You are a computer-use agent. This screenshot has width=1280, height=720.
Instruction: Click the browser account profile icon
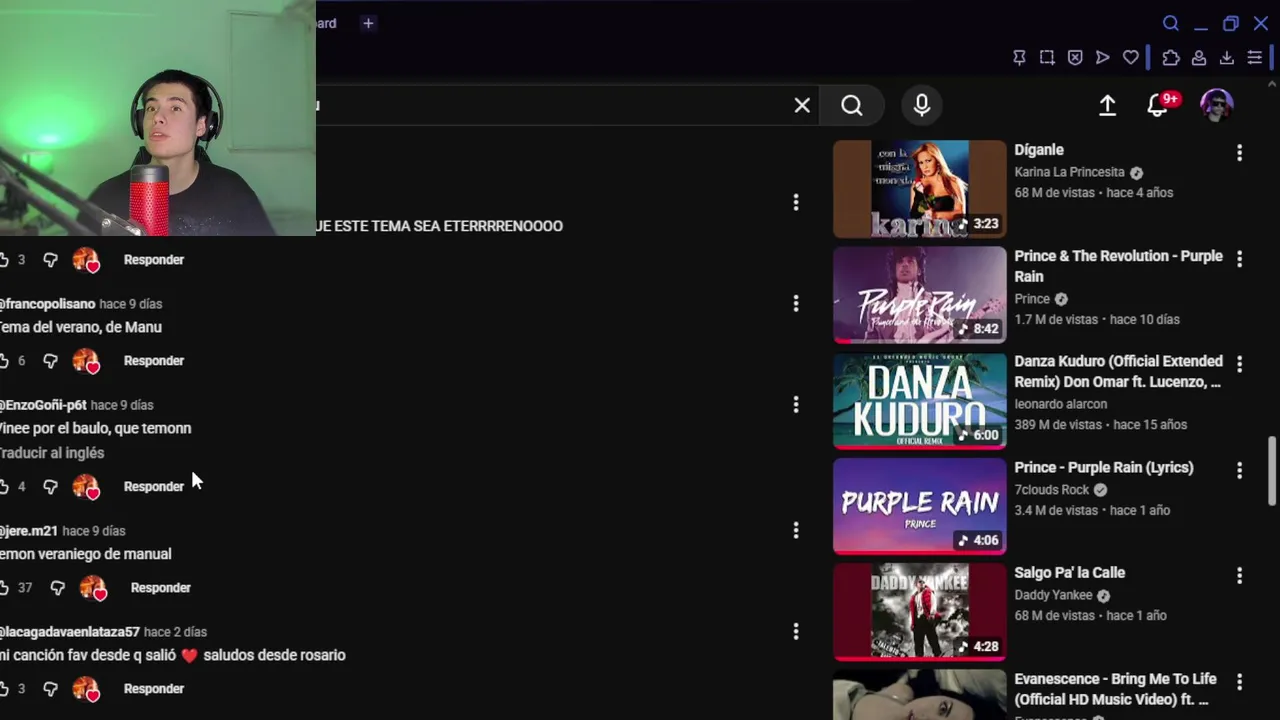1199,58
